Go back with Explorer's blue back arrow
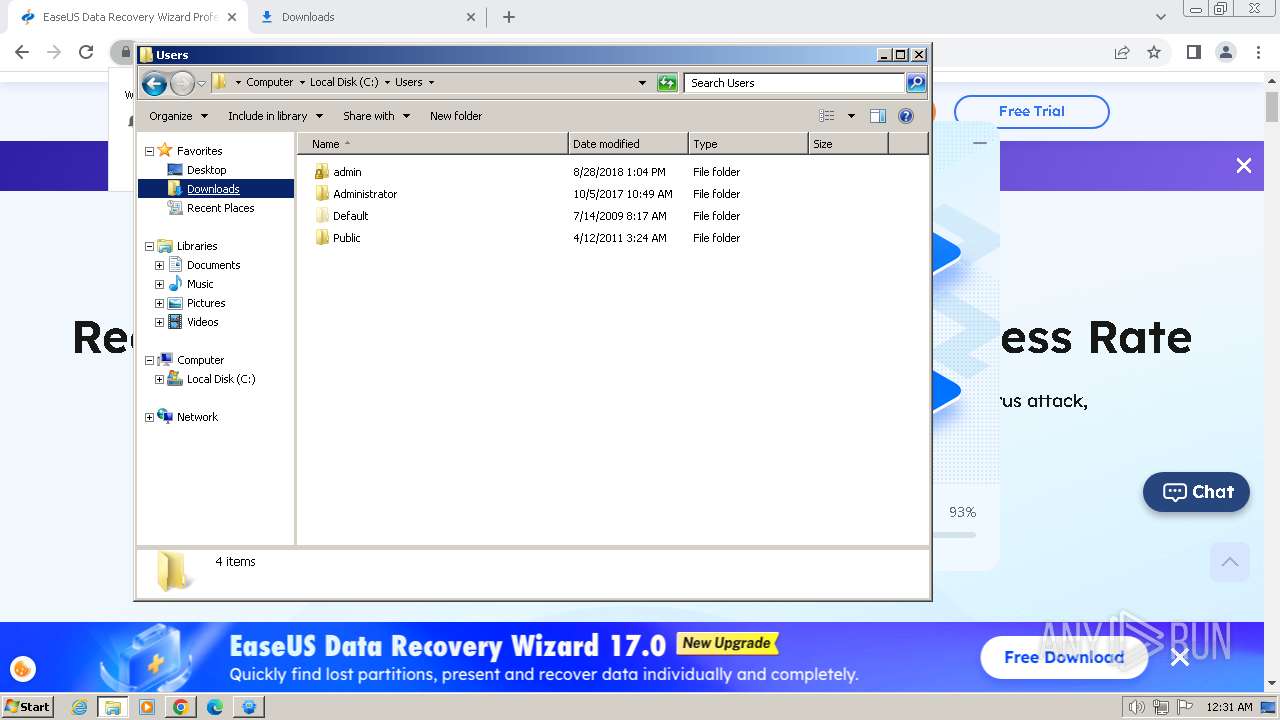The width and height of the screenshot is (1280, 720). coord(154,83)
